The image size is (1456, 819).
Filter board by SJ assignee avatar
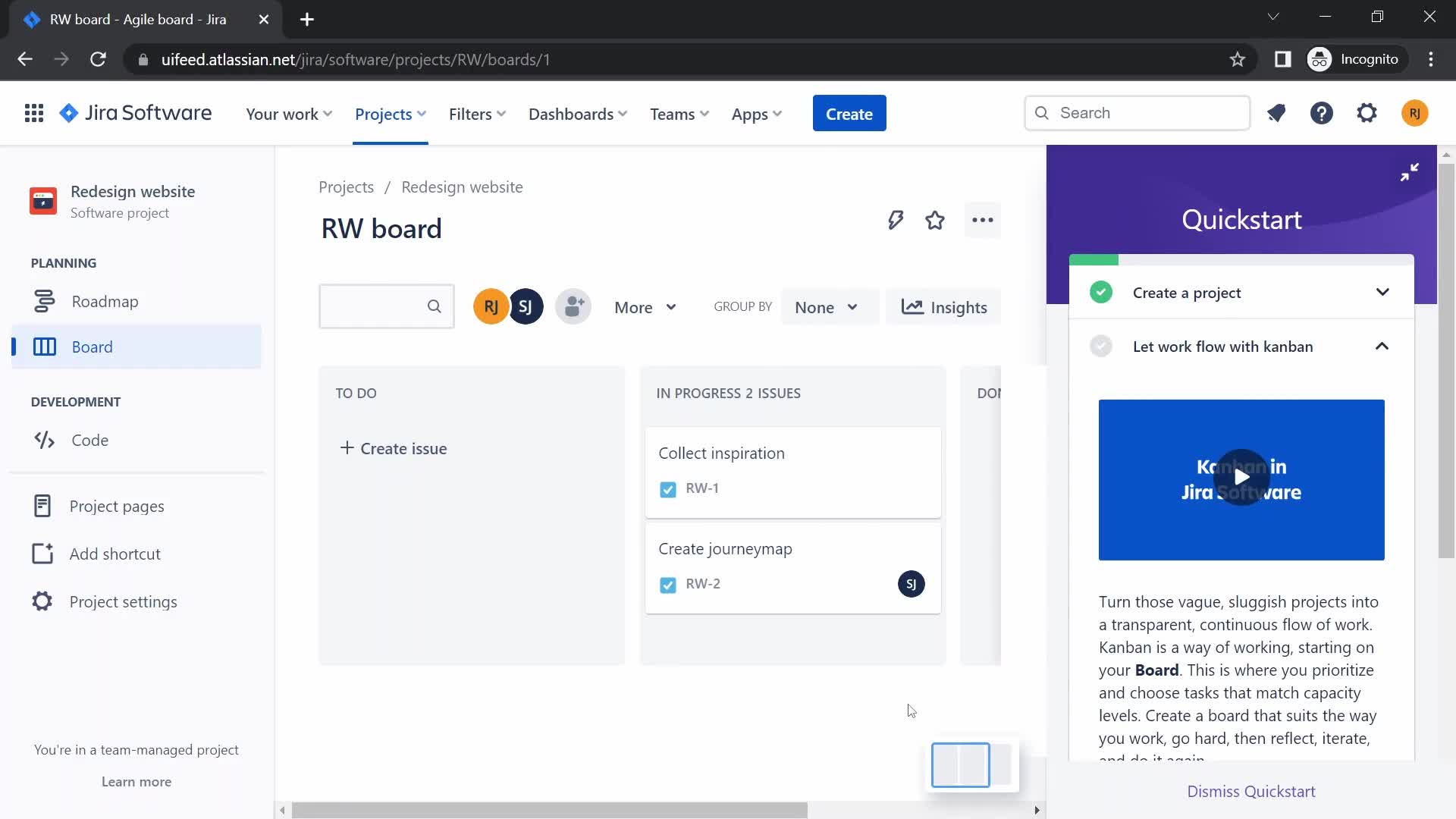click(x=526, y=307)
